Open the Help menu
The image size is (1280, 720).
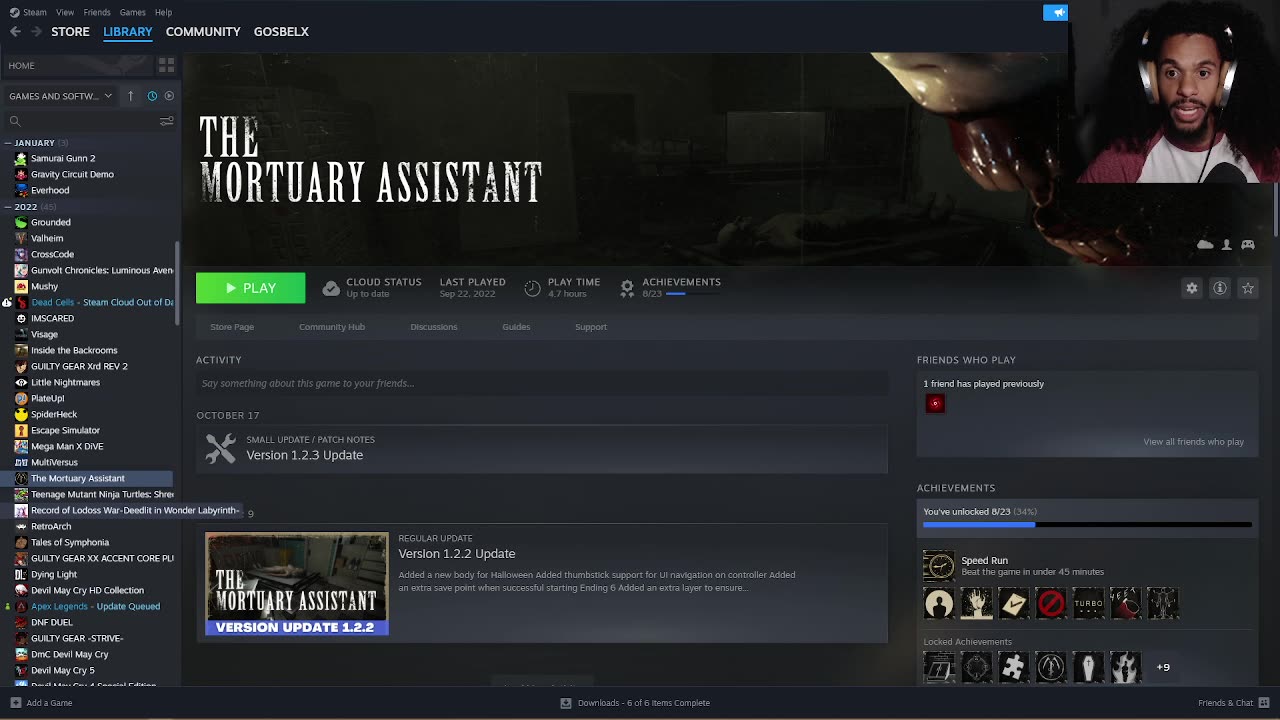[163, 12]
